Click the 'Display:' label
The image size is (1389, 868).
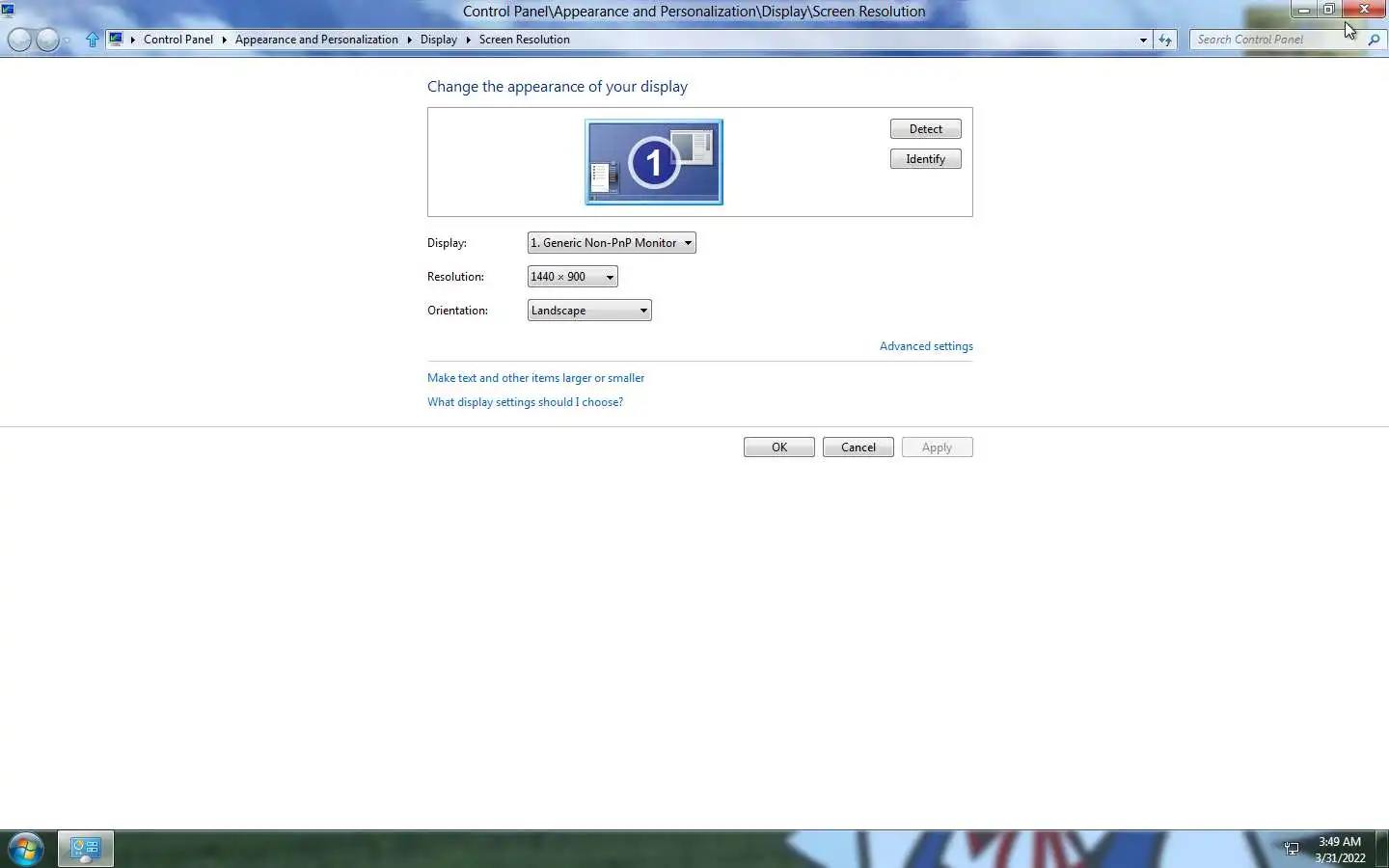pos(448,243)
